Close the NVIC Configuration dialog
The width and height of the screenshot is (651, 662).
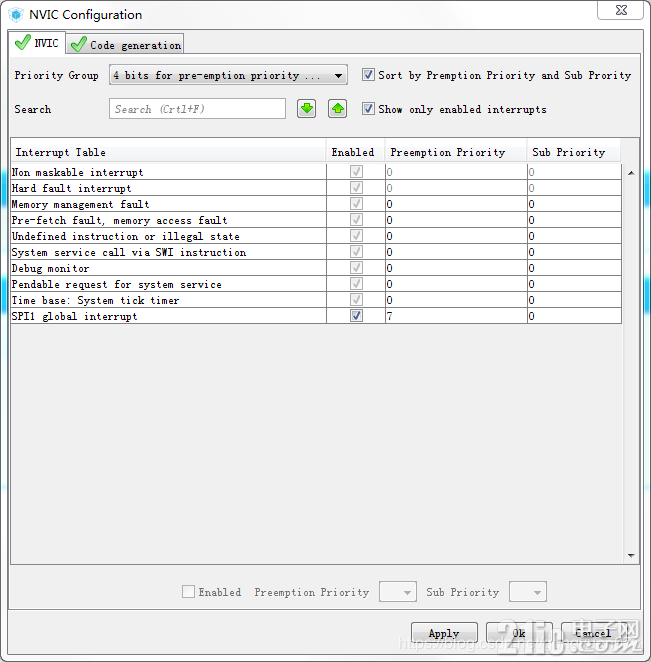[620, 10]
